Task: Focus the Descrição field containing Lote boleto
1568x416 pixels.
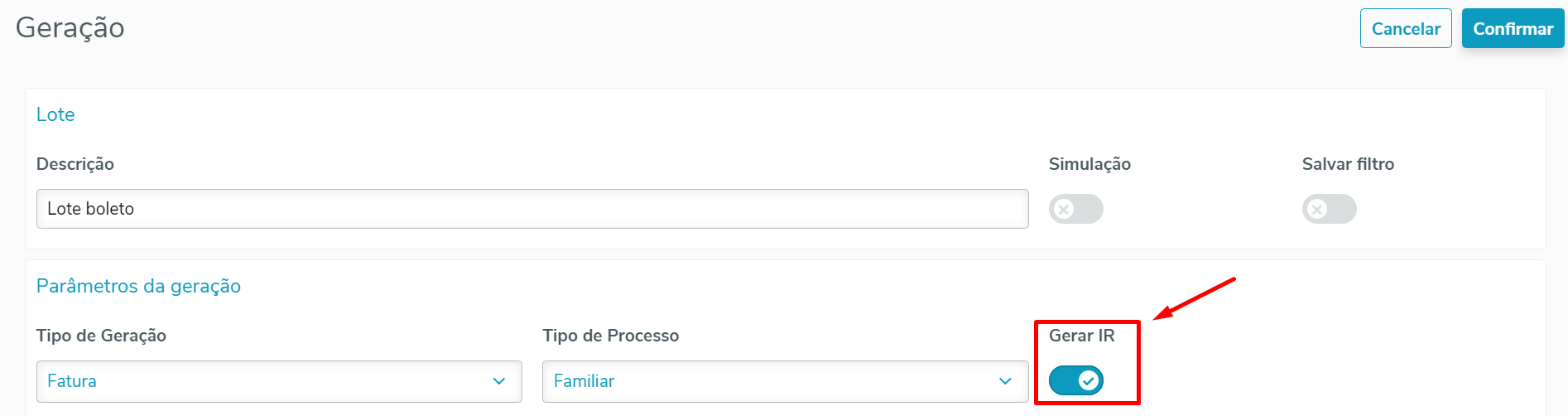Action: click(531, 209)
